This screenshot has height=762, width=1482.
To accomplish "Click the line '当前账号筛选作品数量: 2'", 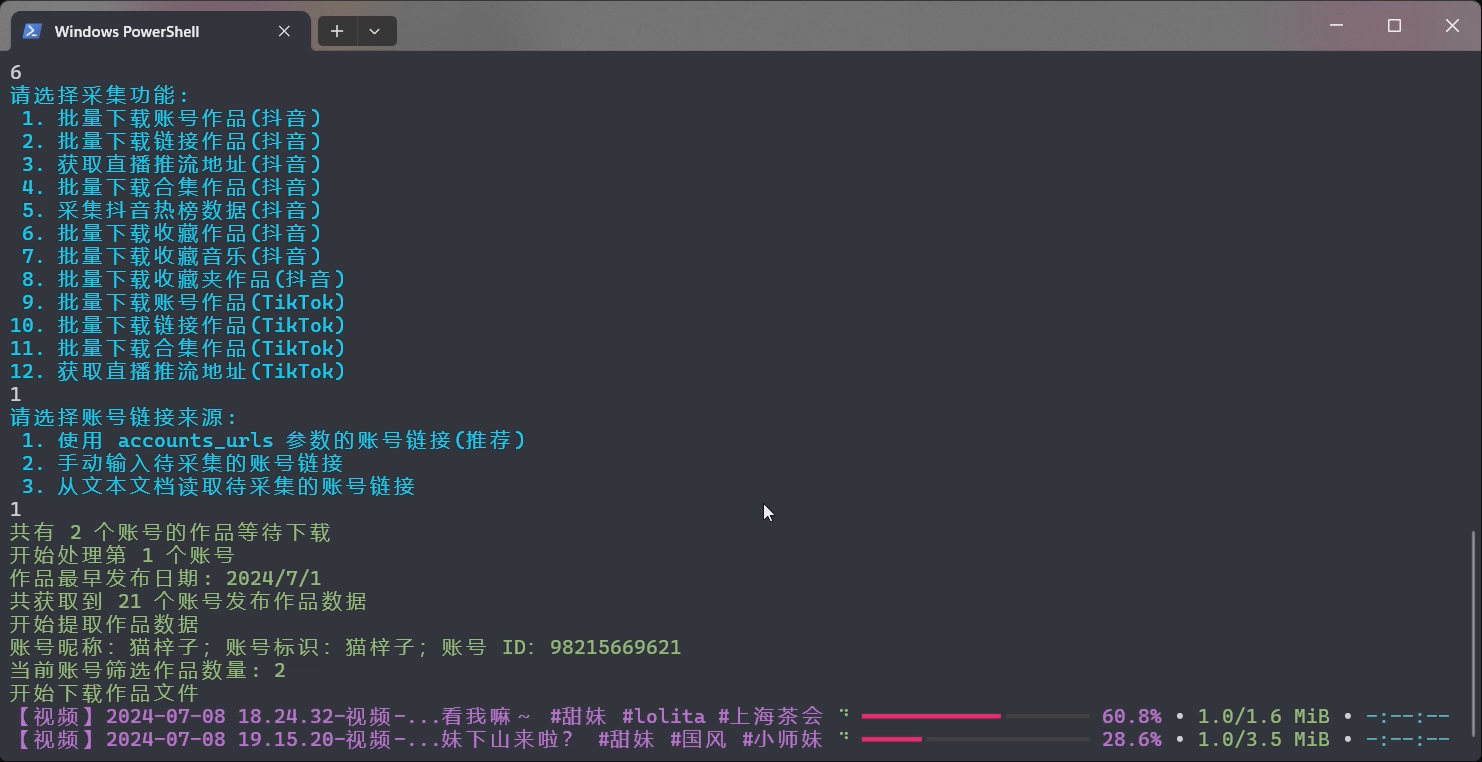I will tap(148, 670).
